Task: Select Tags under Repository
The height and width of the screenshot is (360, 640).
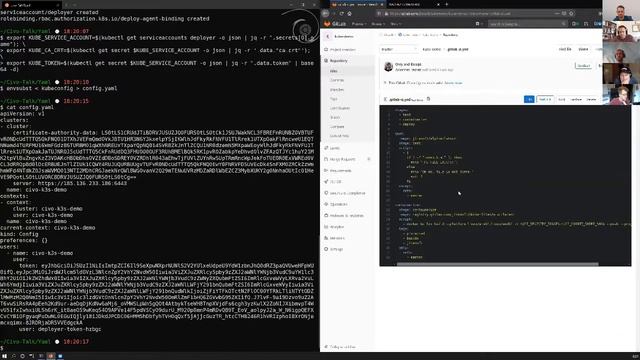Action: pyautogui.click(x=333, y=99)
